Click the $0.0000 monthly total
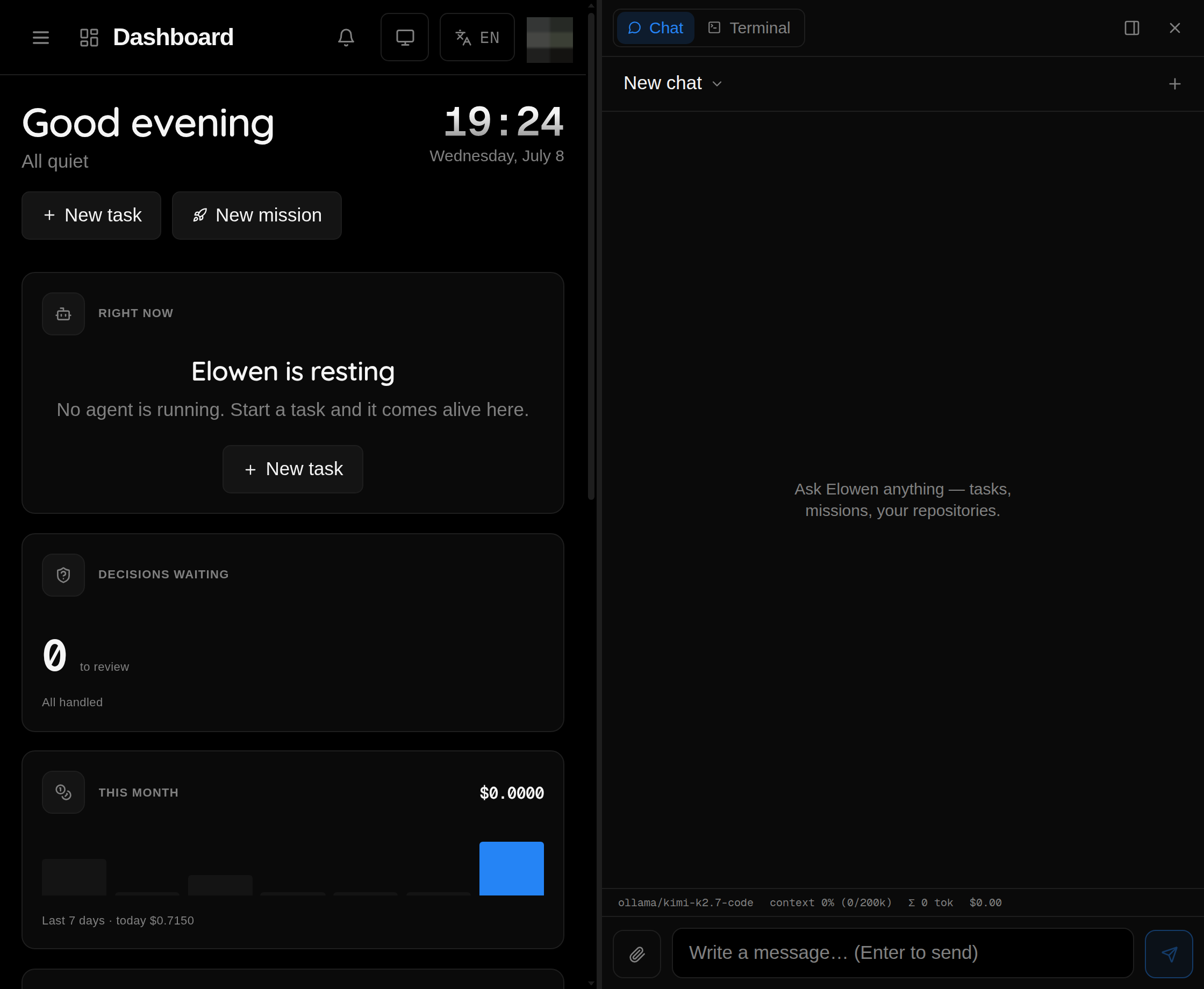This screenshot has height=989, width=1204. click(x=512, y=793)
